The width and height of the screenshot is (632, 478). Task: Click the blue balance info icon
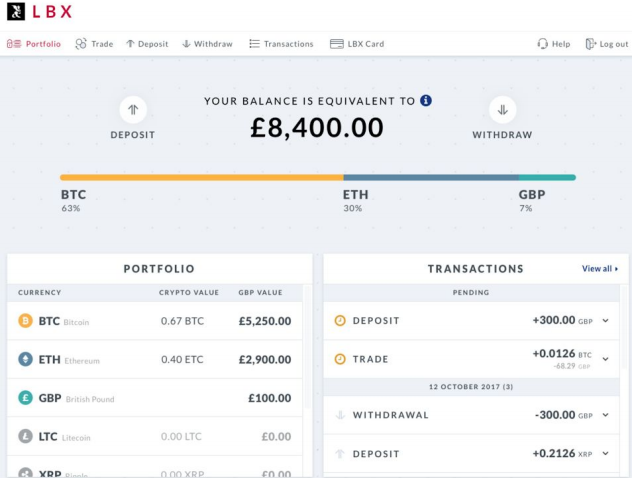click(426, 100)
